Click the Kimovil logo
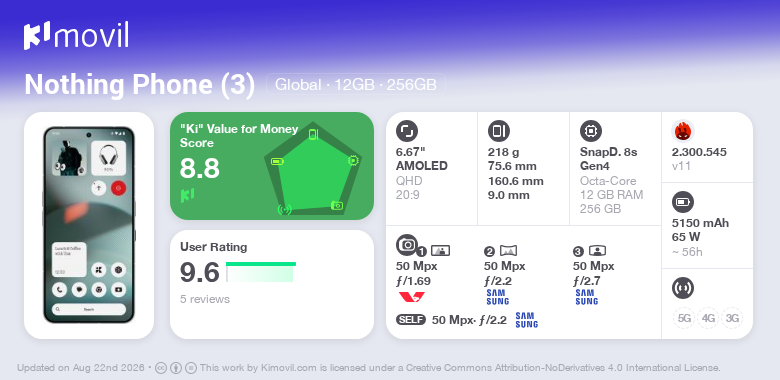780x380 pixels. pos(76,36)
